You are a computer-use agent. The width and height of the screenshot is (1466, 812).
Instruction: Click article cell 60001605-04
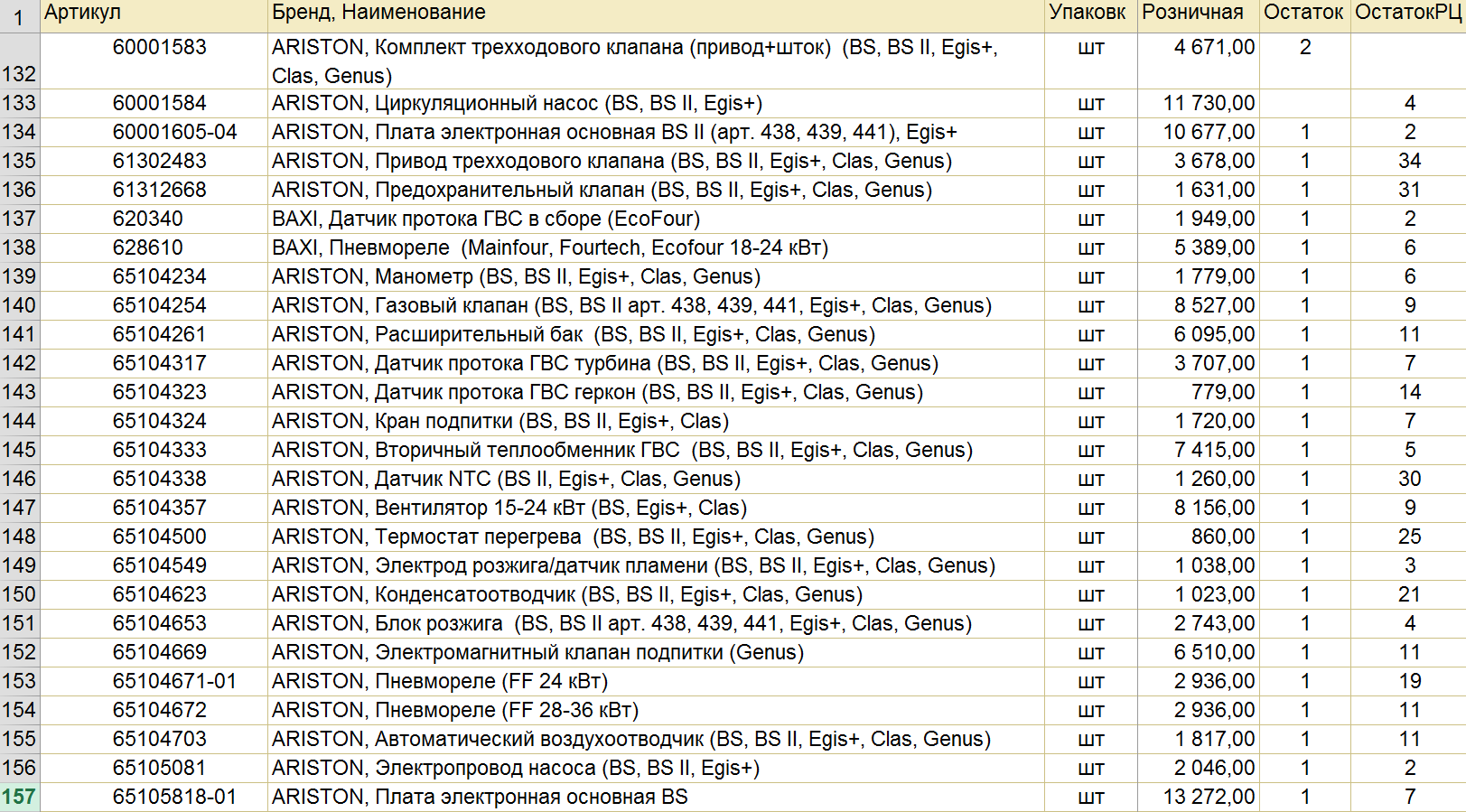click(x=154, y=133)
